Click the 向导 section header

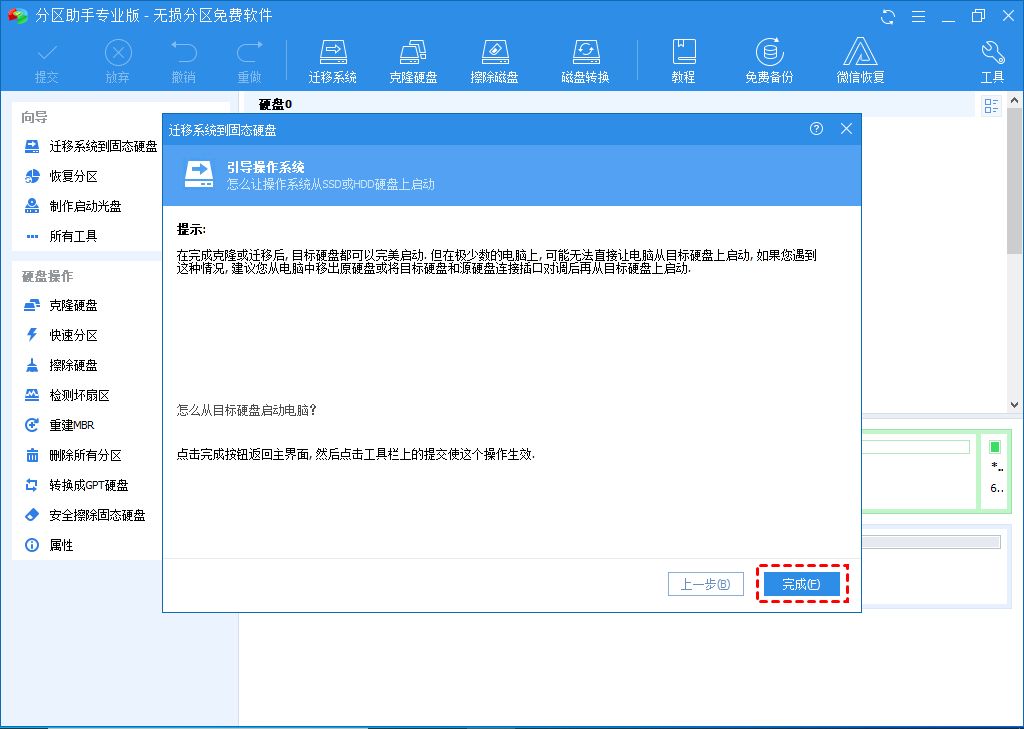coord(34,118)
